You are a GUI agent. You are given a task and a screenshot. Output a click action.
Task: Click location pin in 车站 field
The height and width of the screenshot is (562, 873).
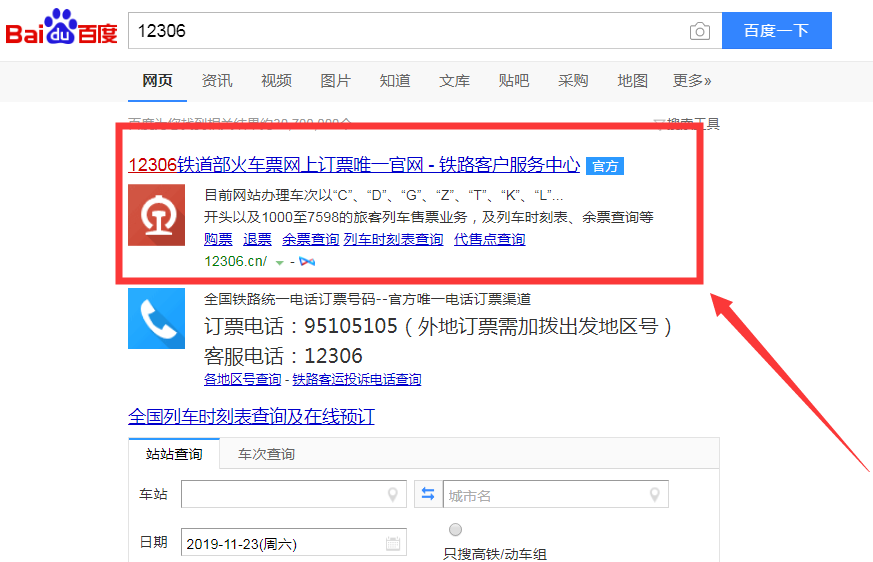(x=393, y=494)
